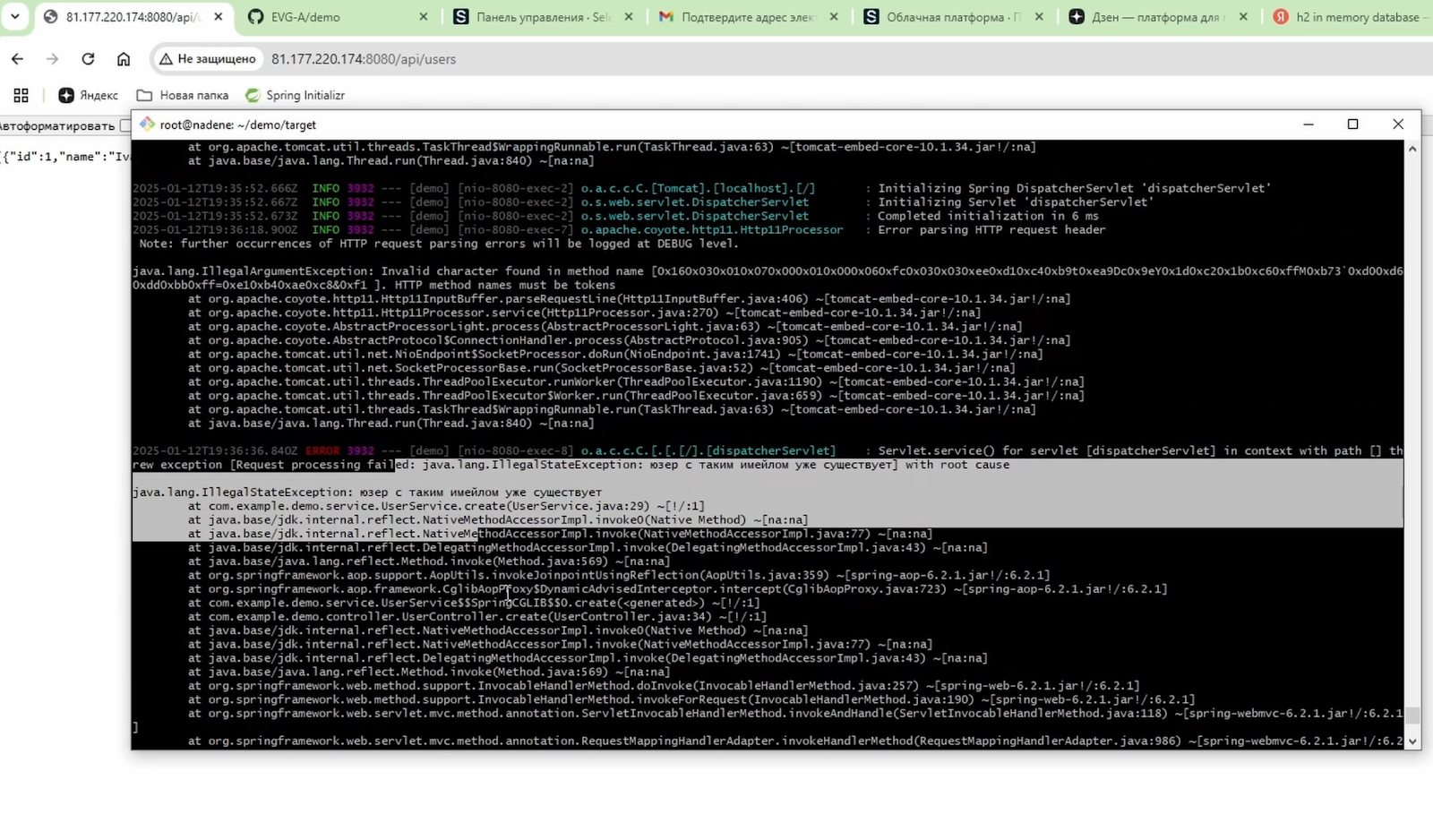Close the Облачная платформа tab
The image size is (1433, 840).
pyautogui.click(x=1038, y=17)
